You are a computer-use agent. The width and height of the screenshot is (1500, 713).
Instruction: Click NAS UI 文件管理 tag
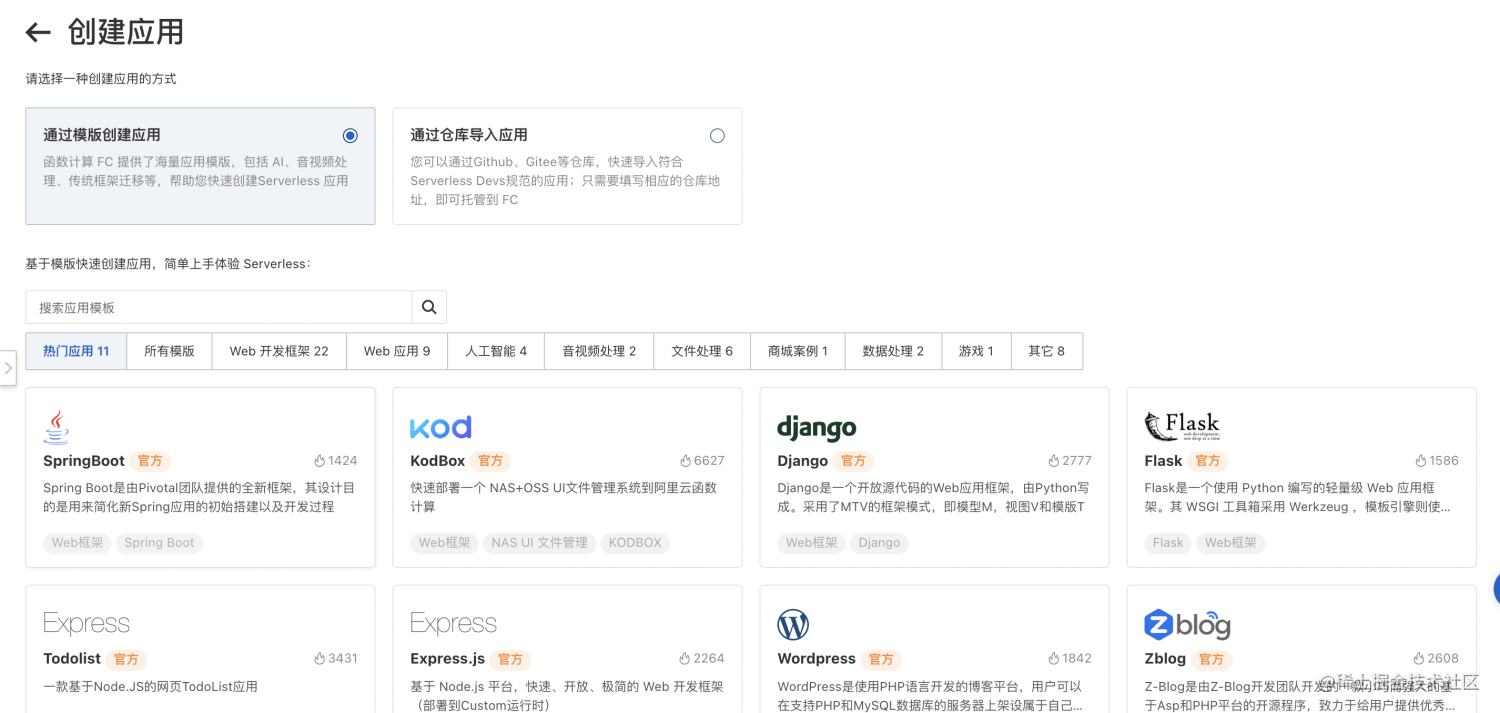(x=539, y=543)
